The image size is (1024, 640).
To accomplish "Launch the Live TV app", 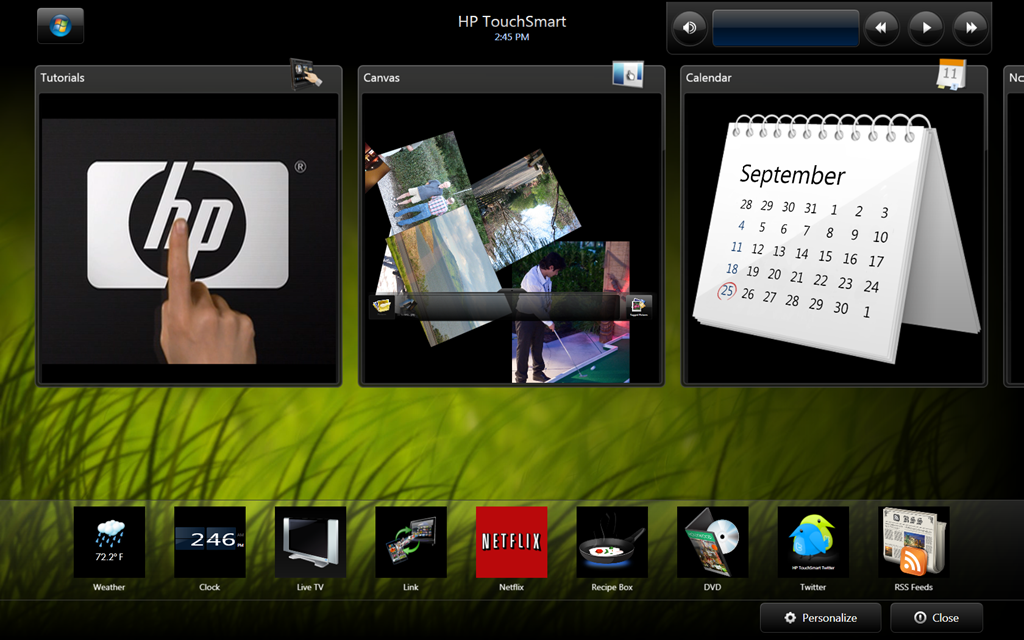I will tap(310, 542).
